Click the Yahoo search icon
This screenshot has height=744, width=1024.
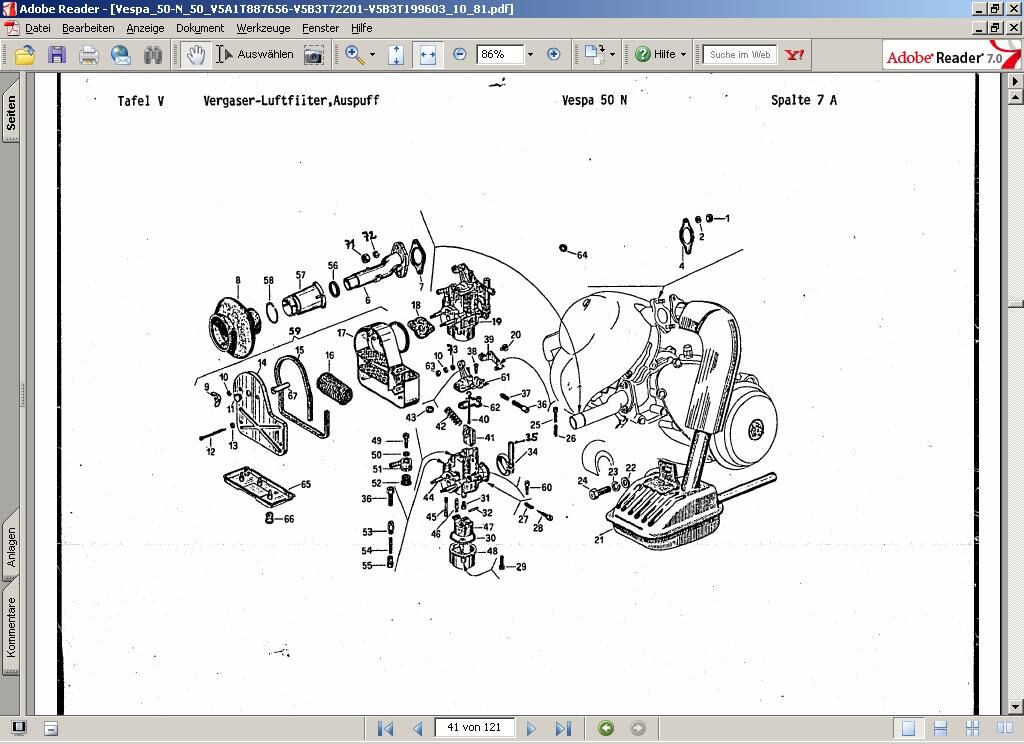click(795, 55)
